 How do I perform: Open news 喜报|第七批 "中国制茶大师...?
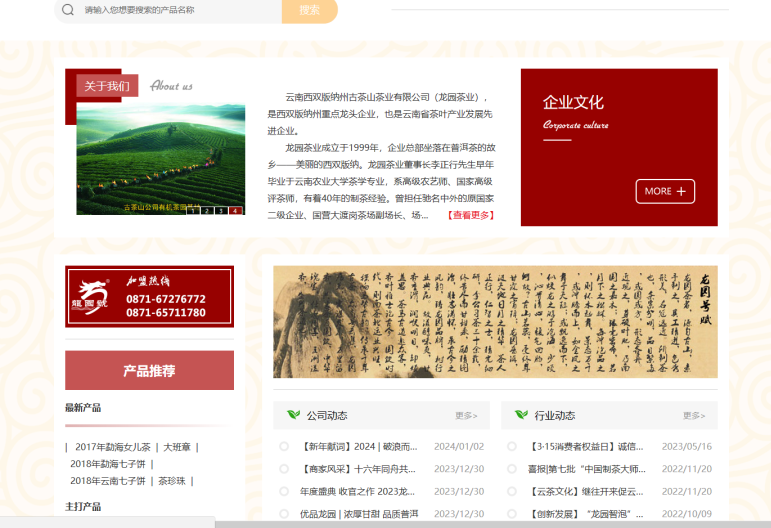587,469
